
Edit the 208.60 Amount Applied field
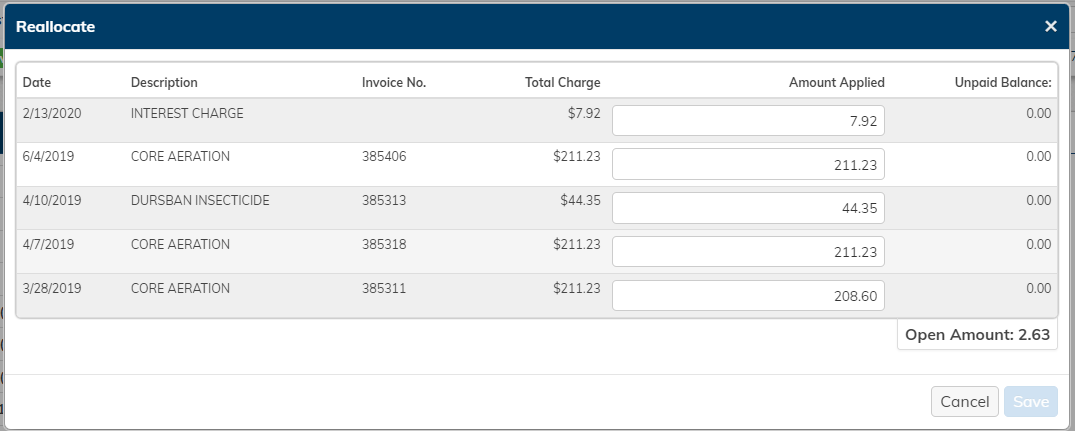pyautogui.click(x=748, y=296)
